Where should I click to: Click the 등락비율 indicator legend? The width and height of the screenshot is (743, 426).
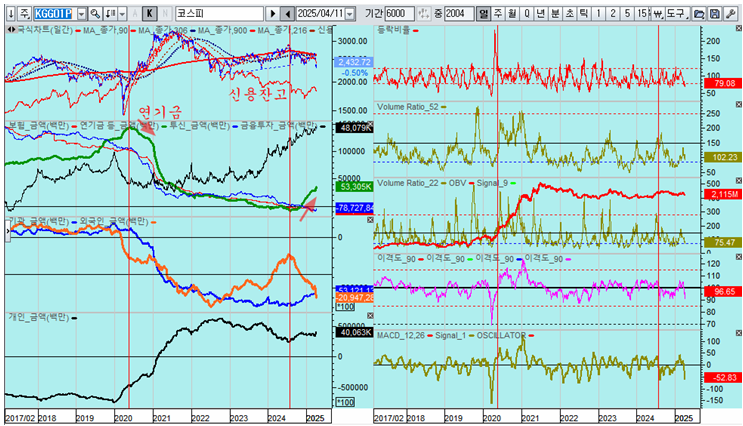pos(393,30)
